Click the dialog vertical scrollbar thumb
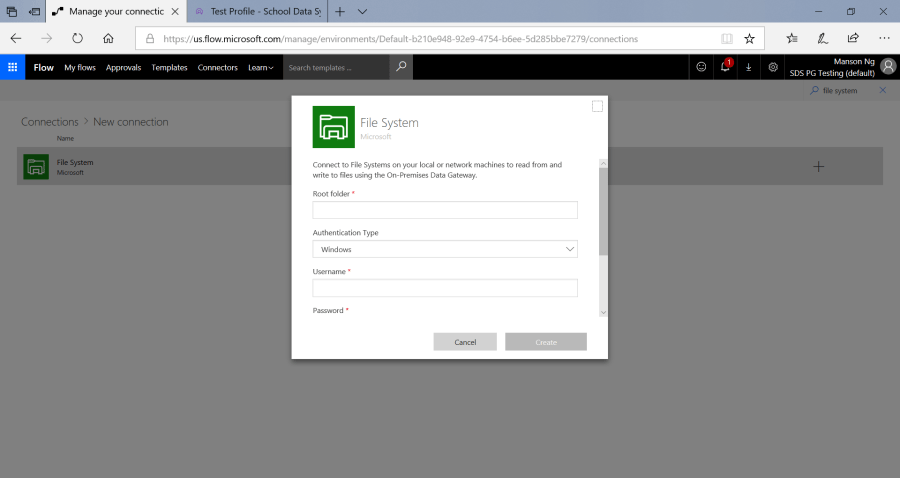900x478 pixels. tap(603, 211)
